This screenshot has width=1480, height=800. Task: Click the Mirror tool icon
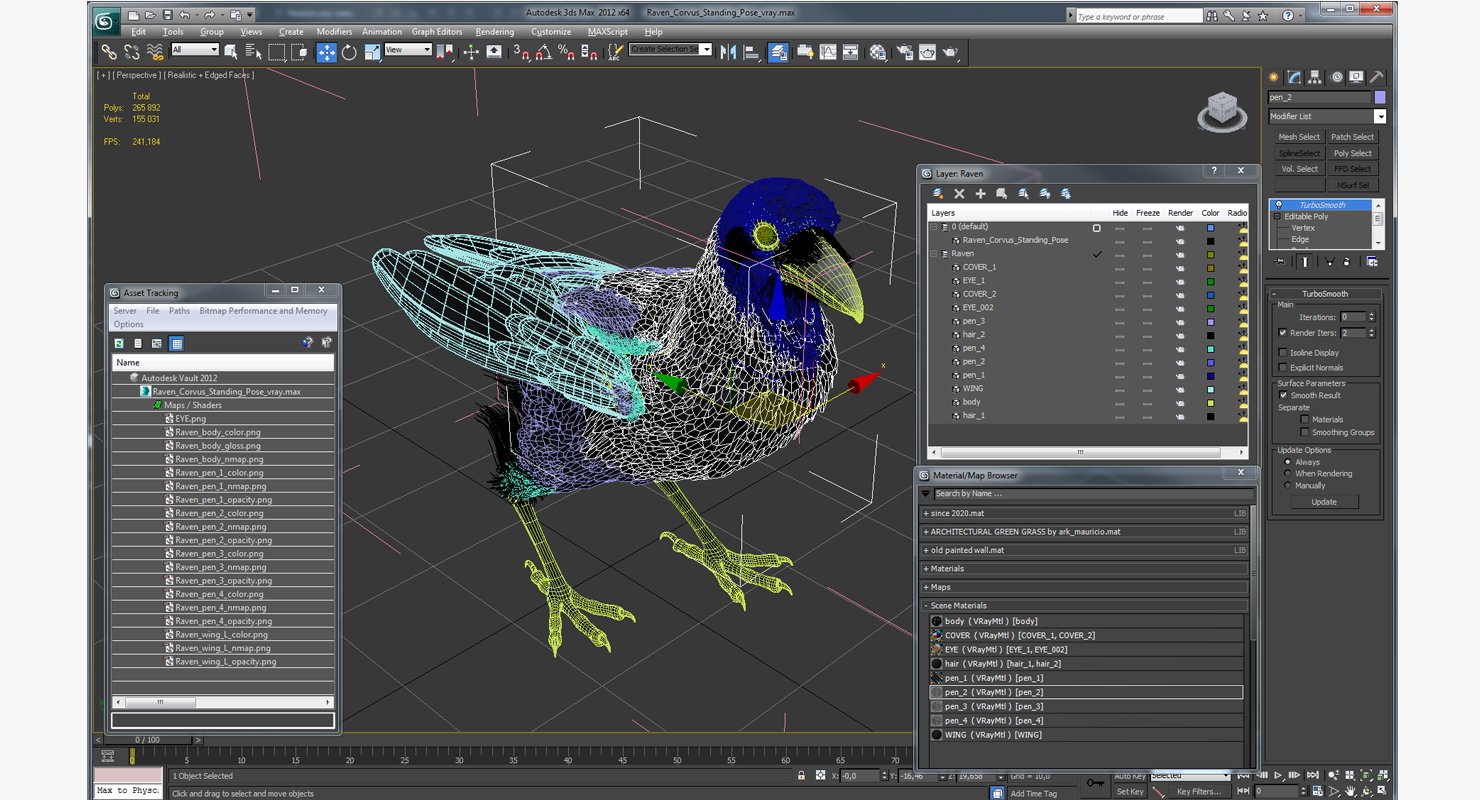click(728, 52)
